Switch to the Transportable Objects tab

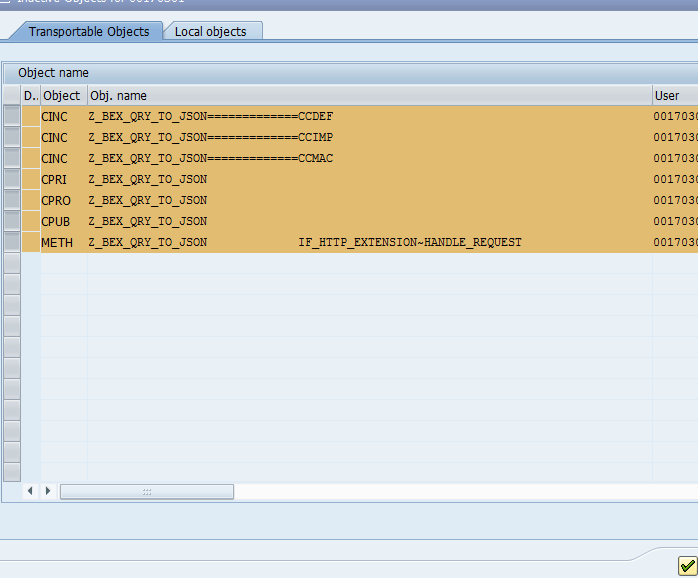pyautogui.click(x=89, y=32)
